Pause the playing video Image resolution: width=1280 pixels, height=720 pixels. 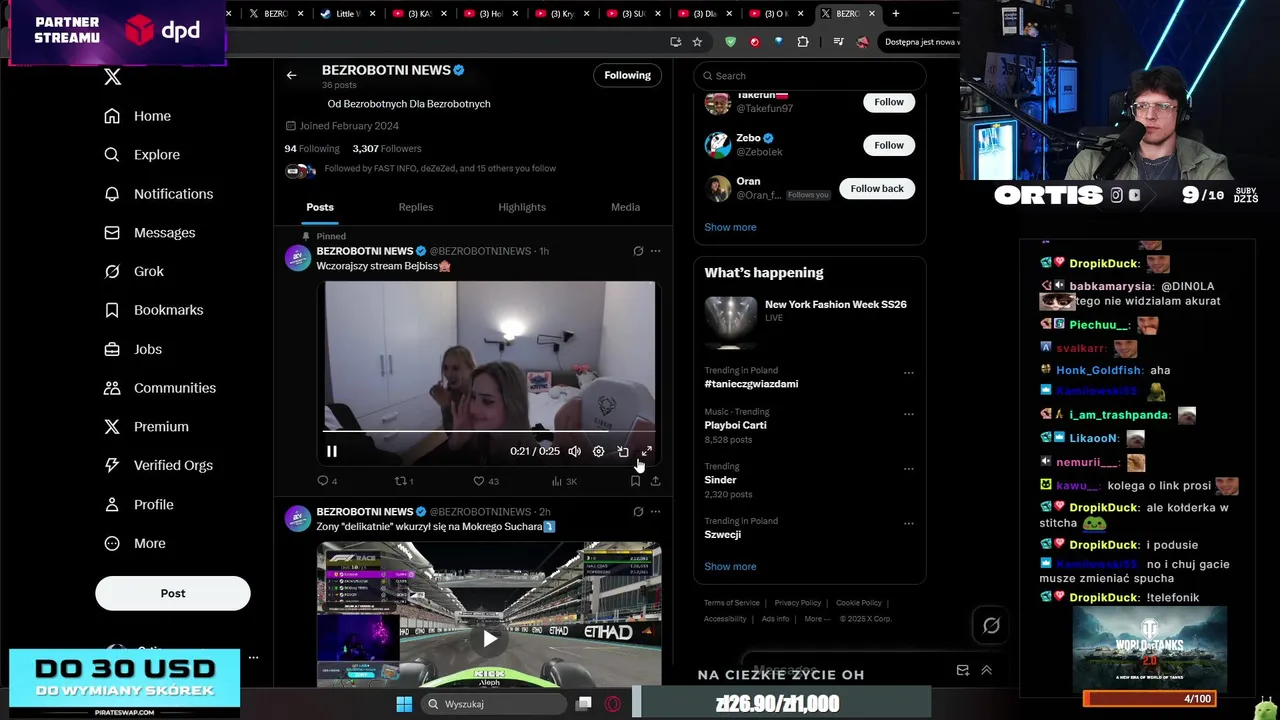(332, 451)
